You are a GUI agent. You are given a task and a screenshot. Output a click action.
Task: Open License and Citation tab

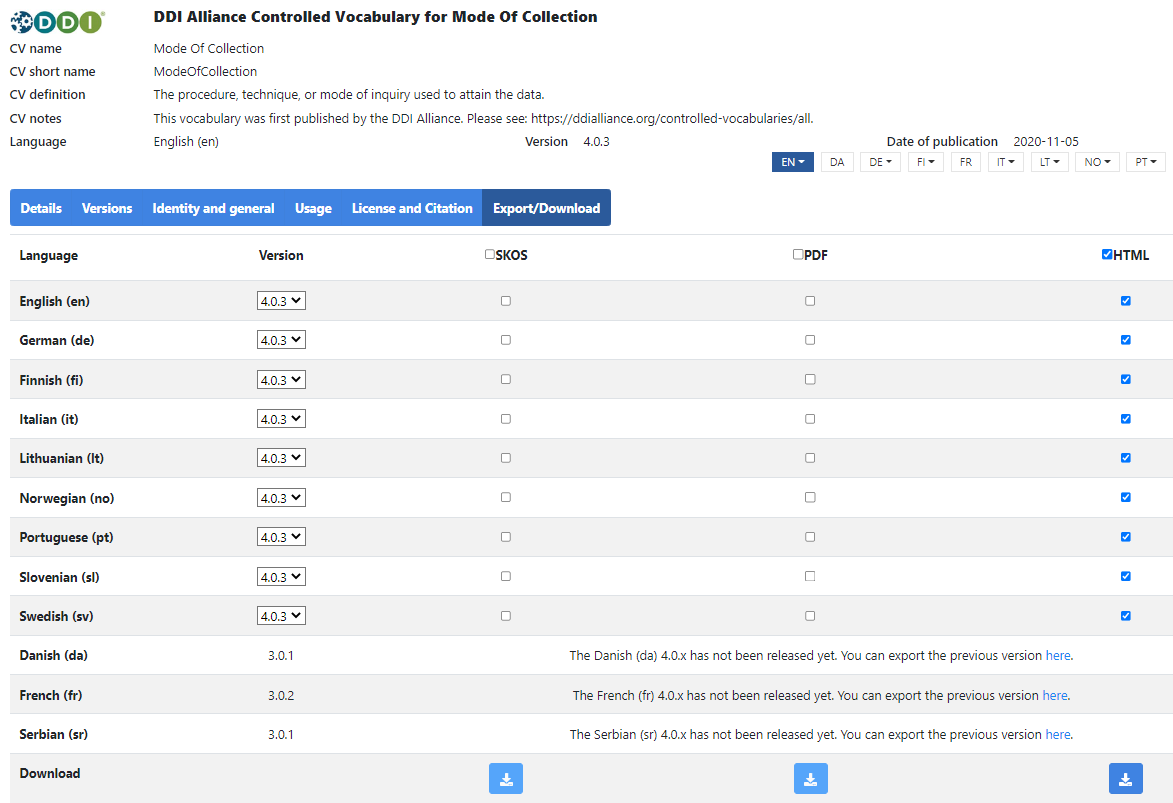(412, 208)
